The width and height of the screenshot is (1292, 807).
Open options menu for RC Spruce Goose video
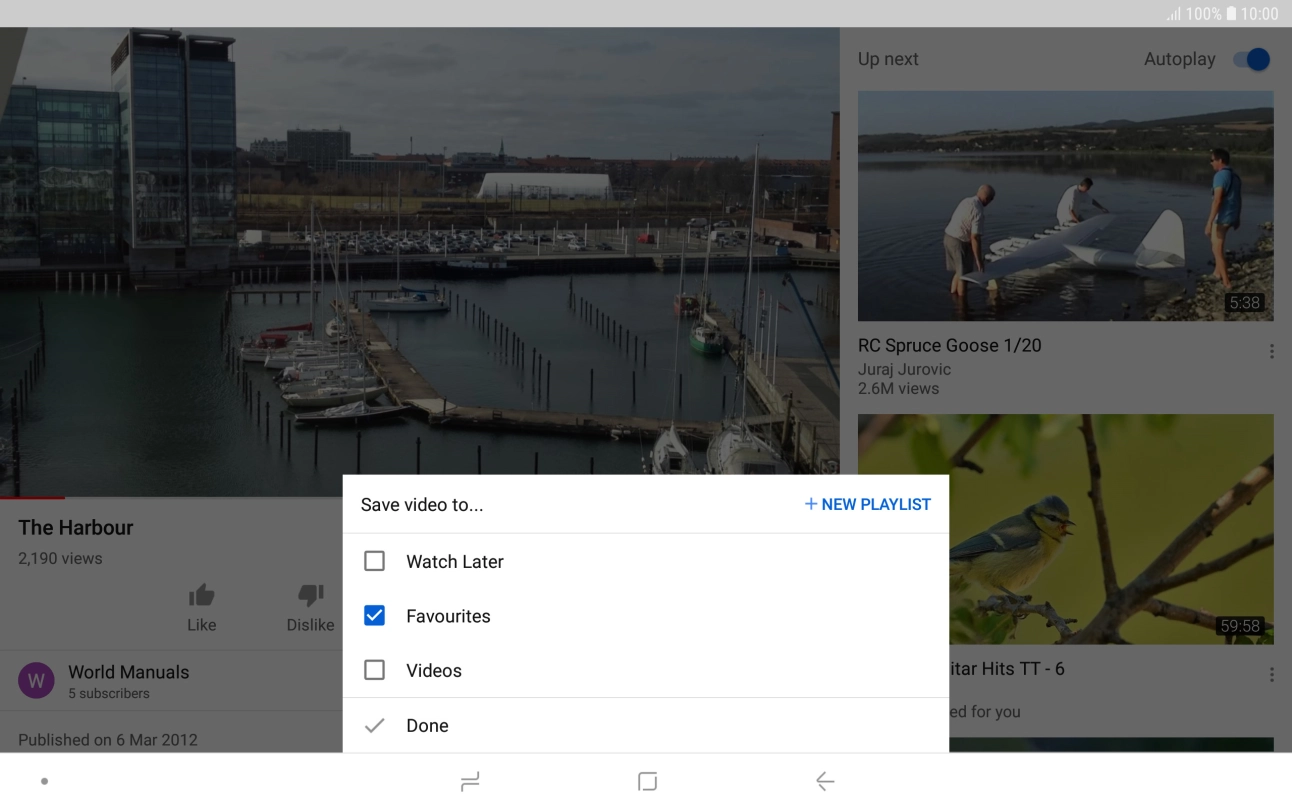click(x=1271, y=352)
